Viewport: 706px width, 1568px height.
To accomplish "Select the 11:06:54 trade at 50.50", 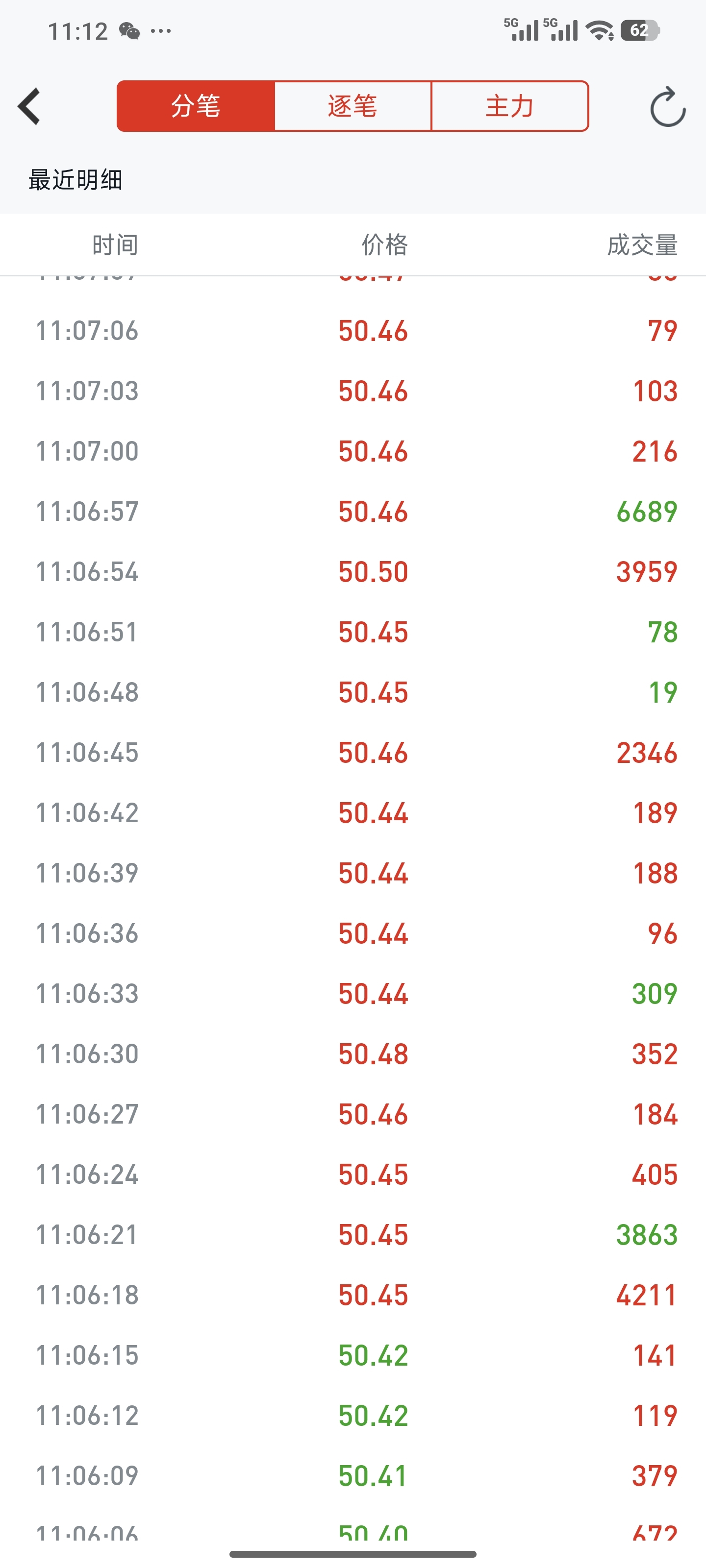I will (x=353, y=571).
